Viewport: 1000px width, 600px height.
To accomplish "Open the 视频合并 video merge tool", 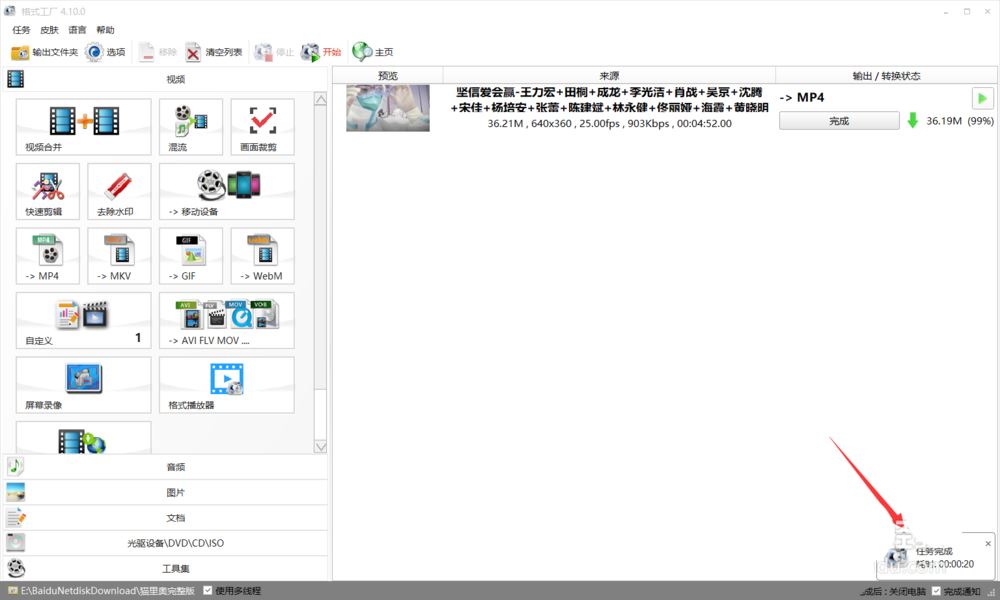I will click(x=84, y=126).
